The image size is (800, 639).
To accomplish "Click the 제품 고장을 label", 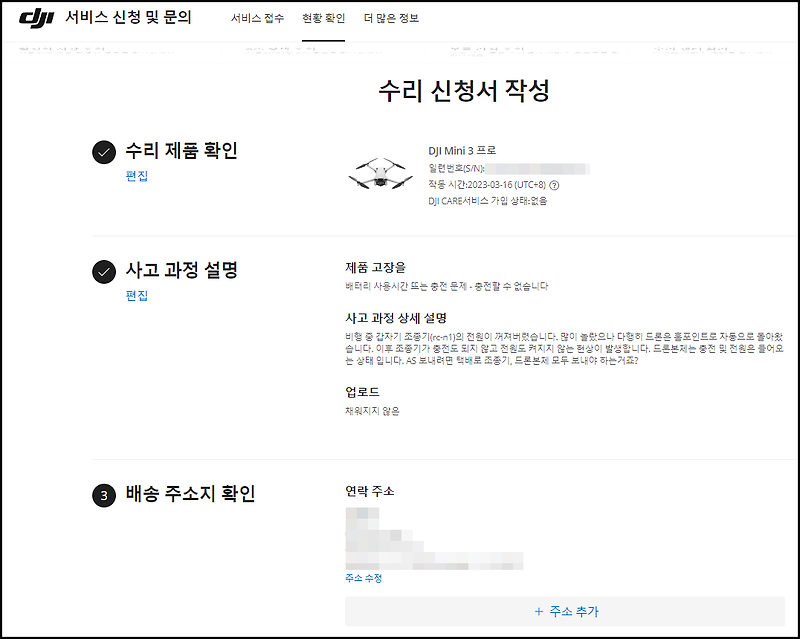I will 375,267.
